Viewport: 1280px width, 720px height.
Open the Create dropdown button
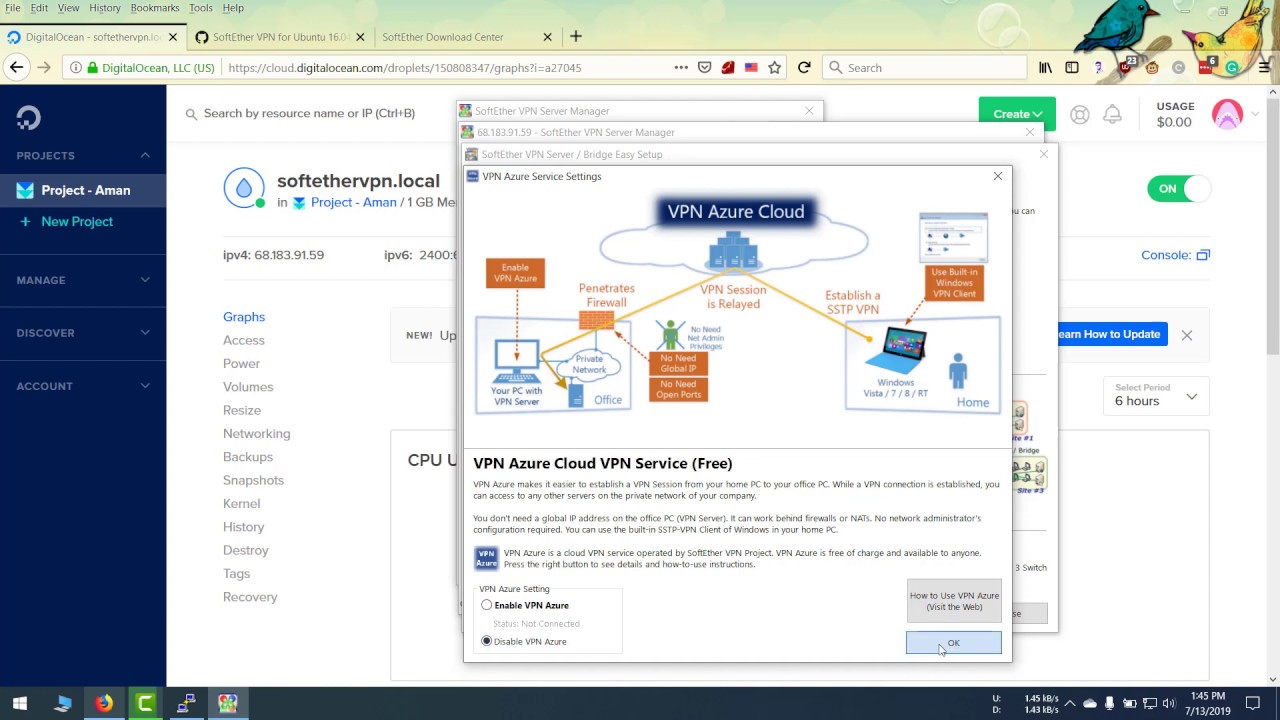[x=1017, y=114]
